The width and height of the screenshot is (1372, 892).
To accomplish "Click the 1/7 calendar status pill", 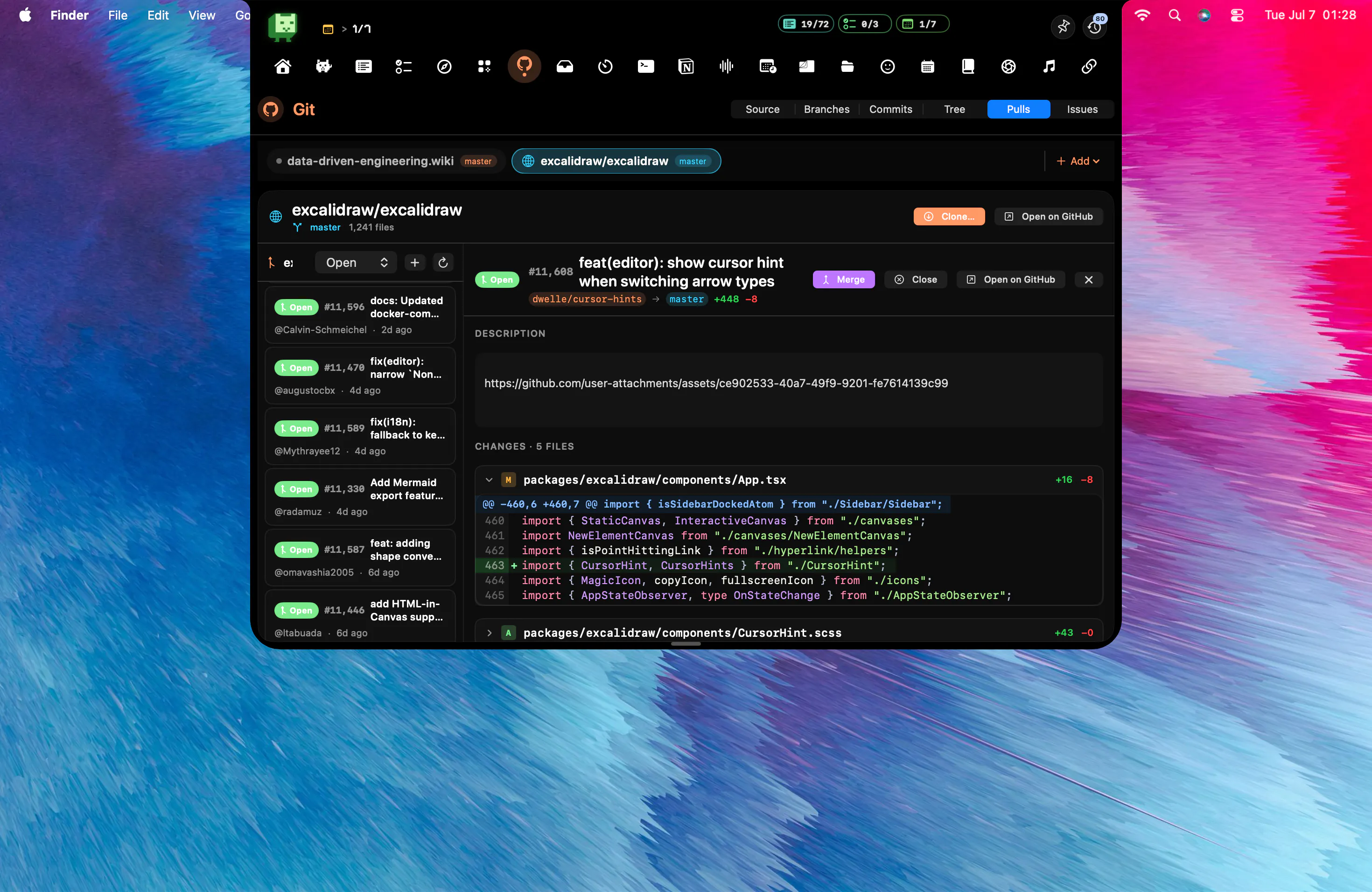I will 922,24.
